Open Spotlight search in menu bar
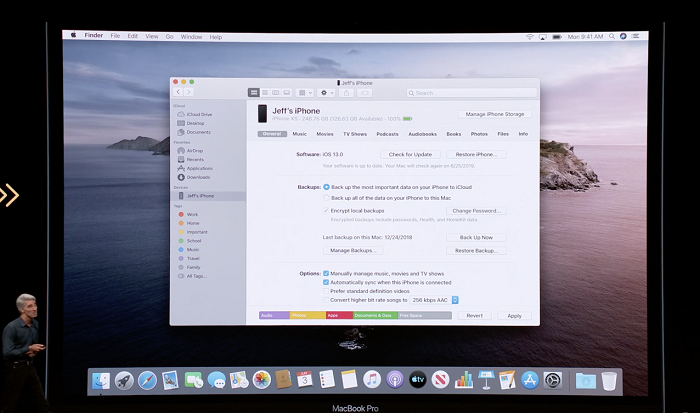The width and height of the screenshot is (700, 413). (x=612, y=37)
